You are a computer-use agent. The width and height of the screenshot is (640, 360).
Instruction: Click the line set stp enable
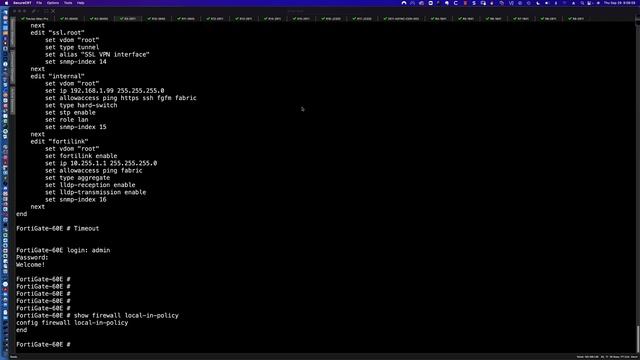pyautogui.click(x=70, y=113)
